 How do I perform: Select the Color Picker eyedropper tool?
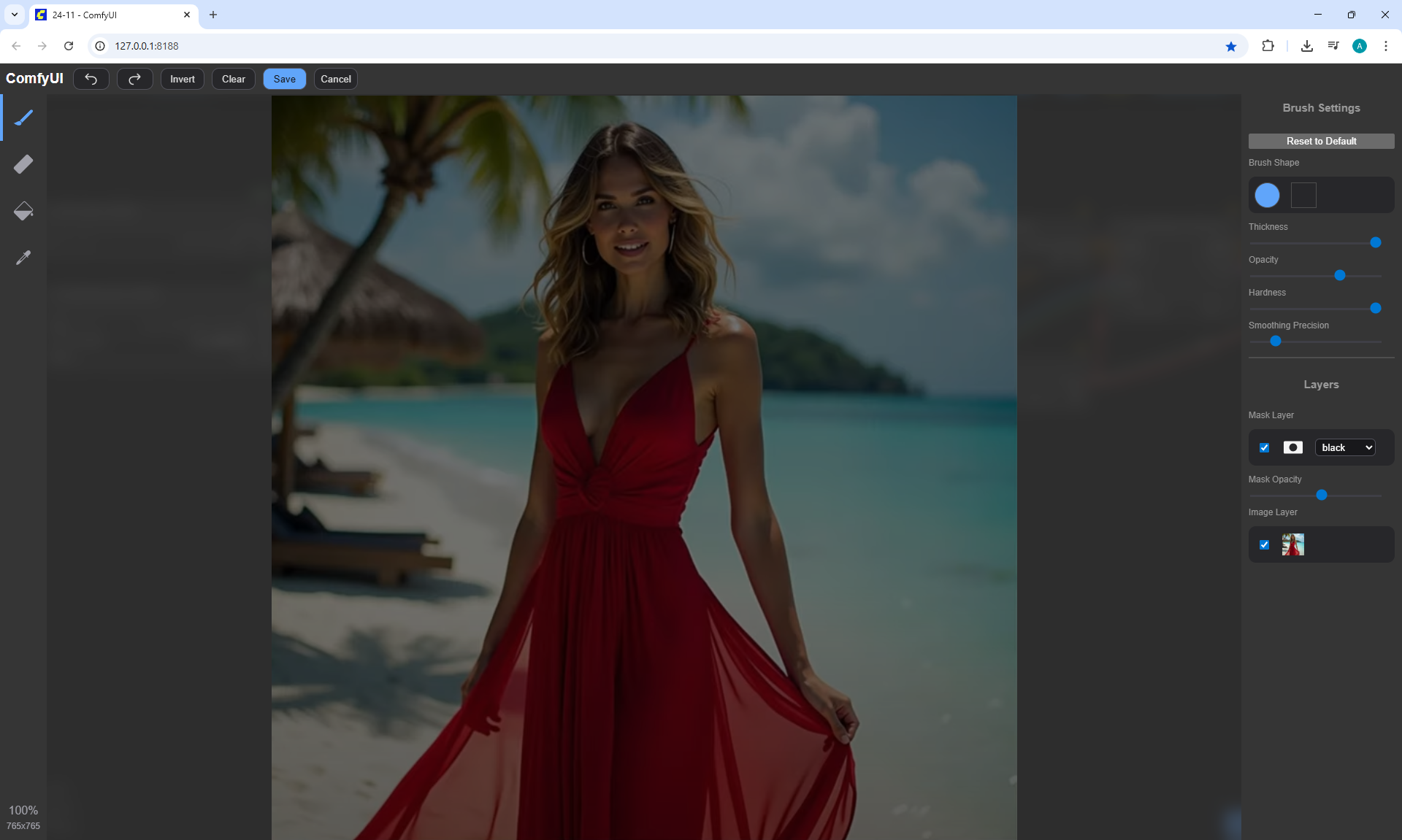23,258
